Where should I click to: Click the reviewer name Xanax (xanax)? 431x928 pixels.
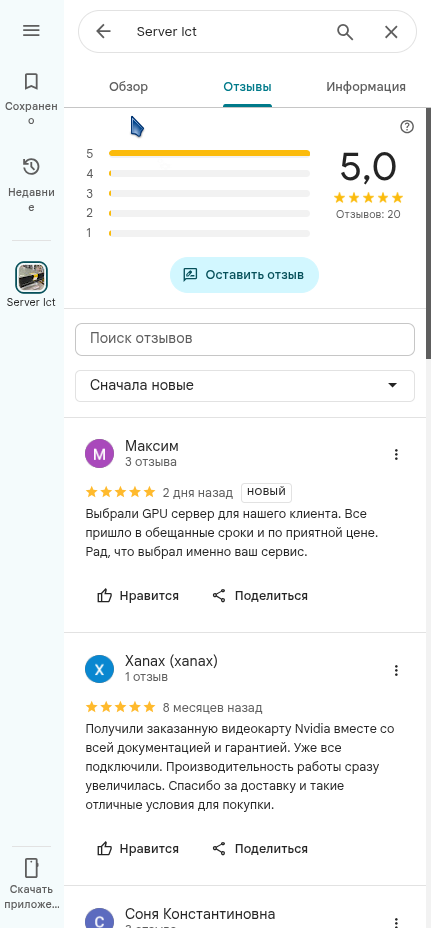click(x=171, y=661)
